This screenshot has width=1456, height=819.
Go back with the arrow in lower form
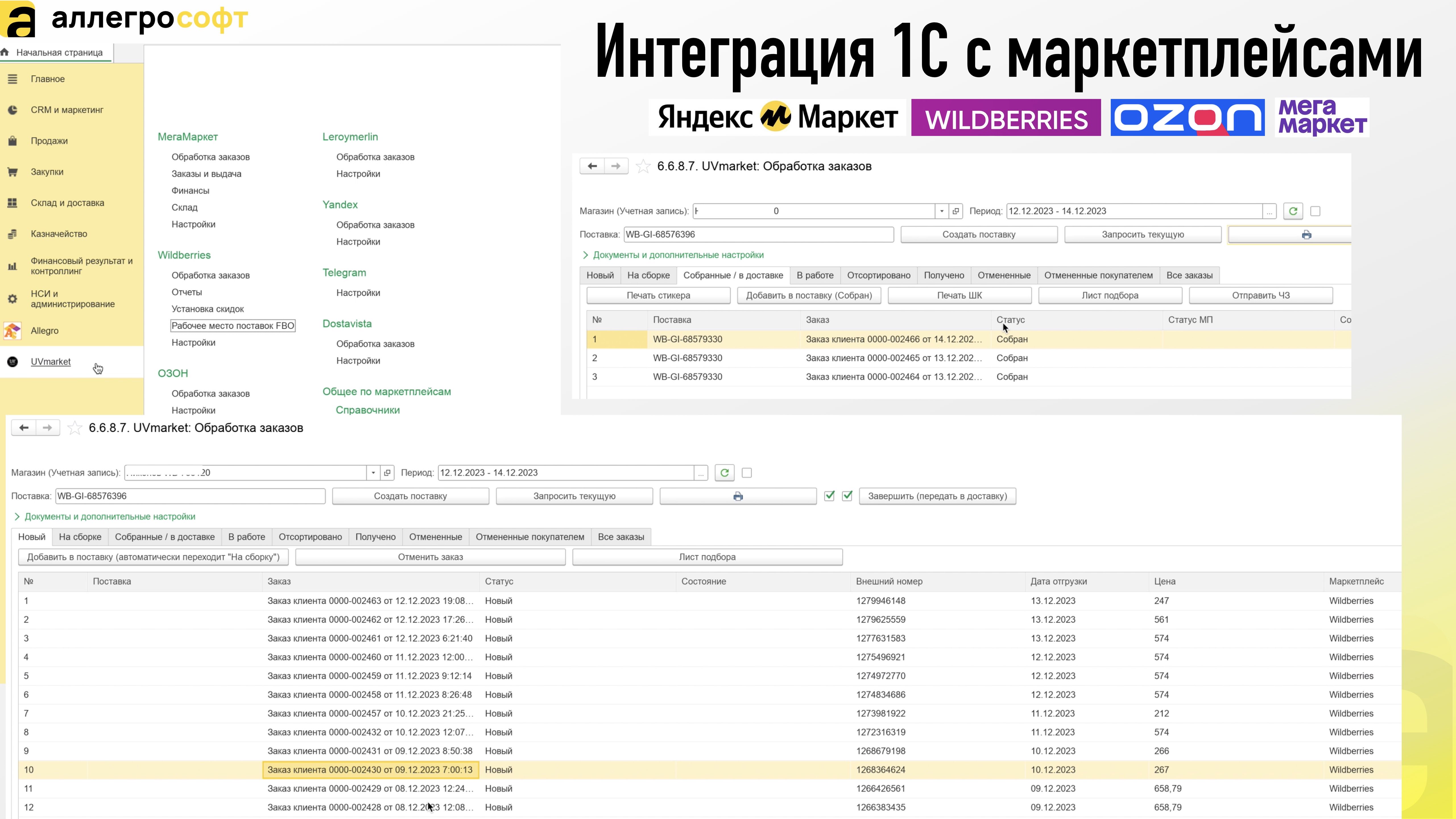pyautogui.click(x=24, y=428)
